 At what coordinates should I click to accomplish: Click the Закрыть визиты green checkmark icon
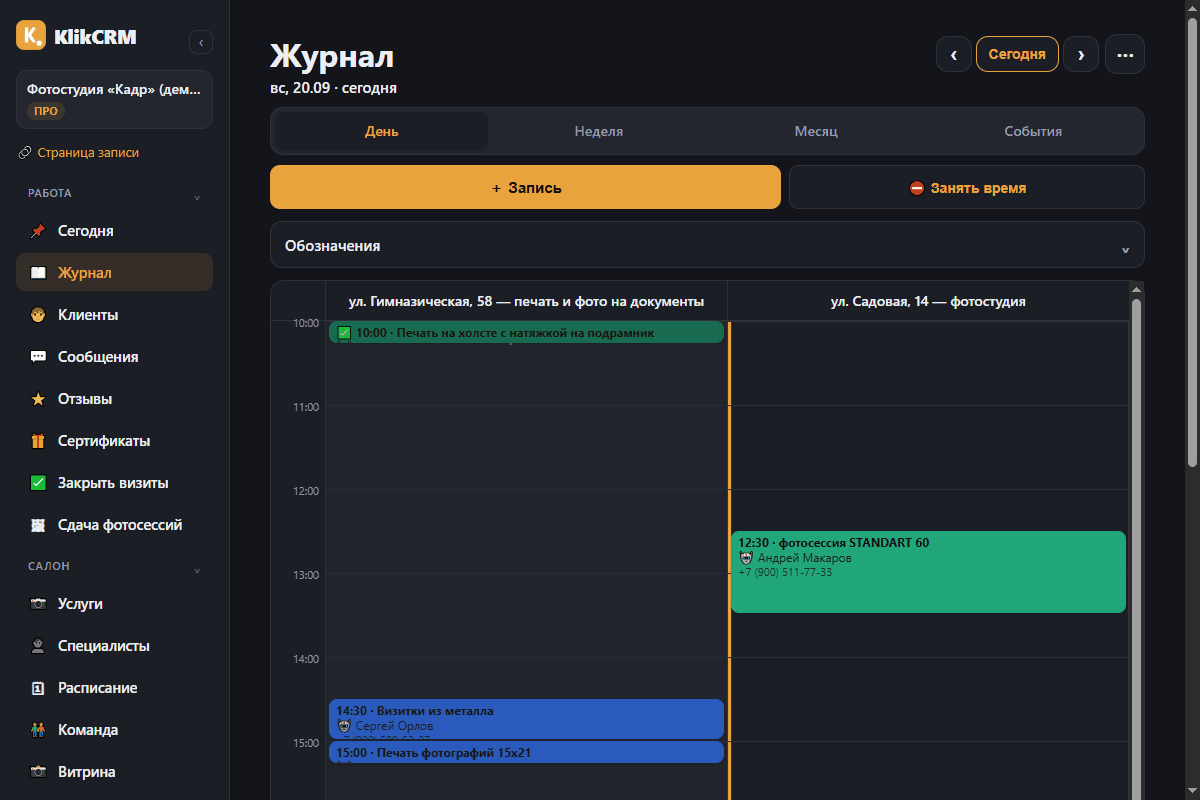[x=38, y=483]
